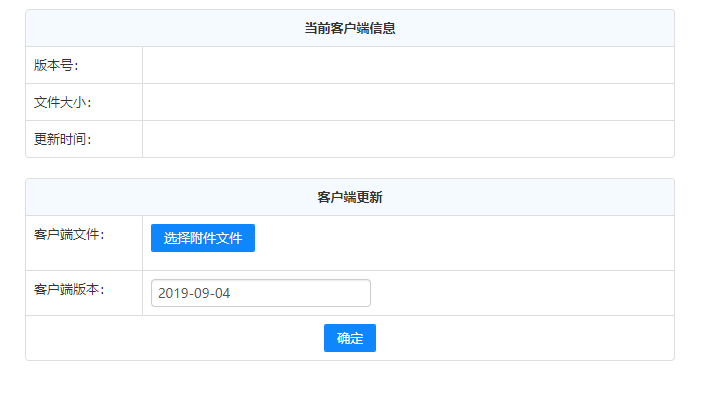Click the 客户端更新 panel header
712x408 pixels.
pyautogui.click(x=349, y=197)
